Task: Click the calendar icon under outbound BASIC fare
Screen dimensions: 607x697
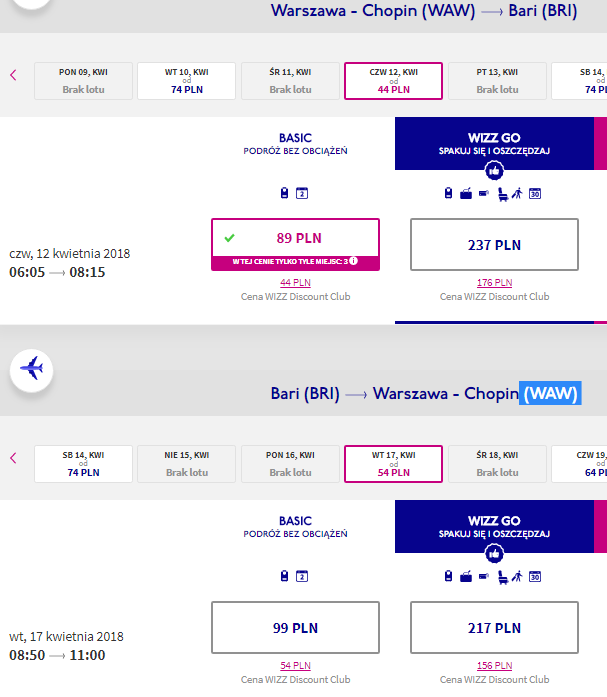Action: [302, 193]
